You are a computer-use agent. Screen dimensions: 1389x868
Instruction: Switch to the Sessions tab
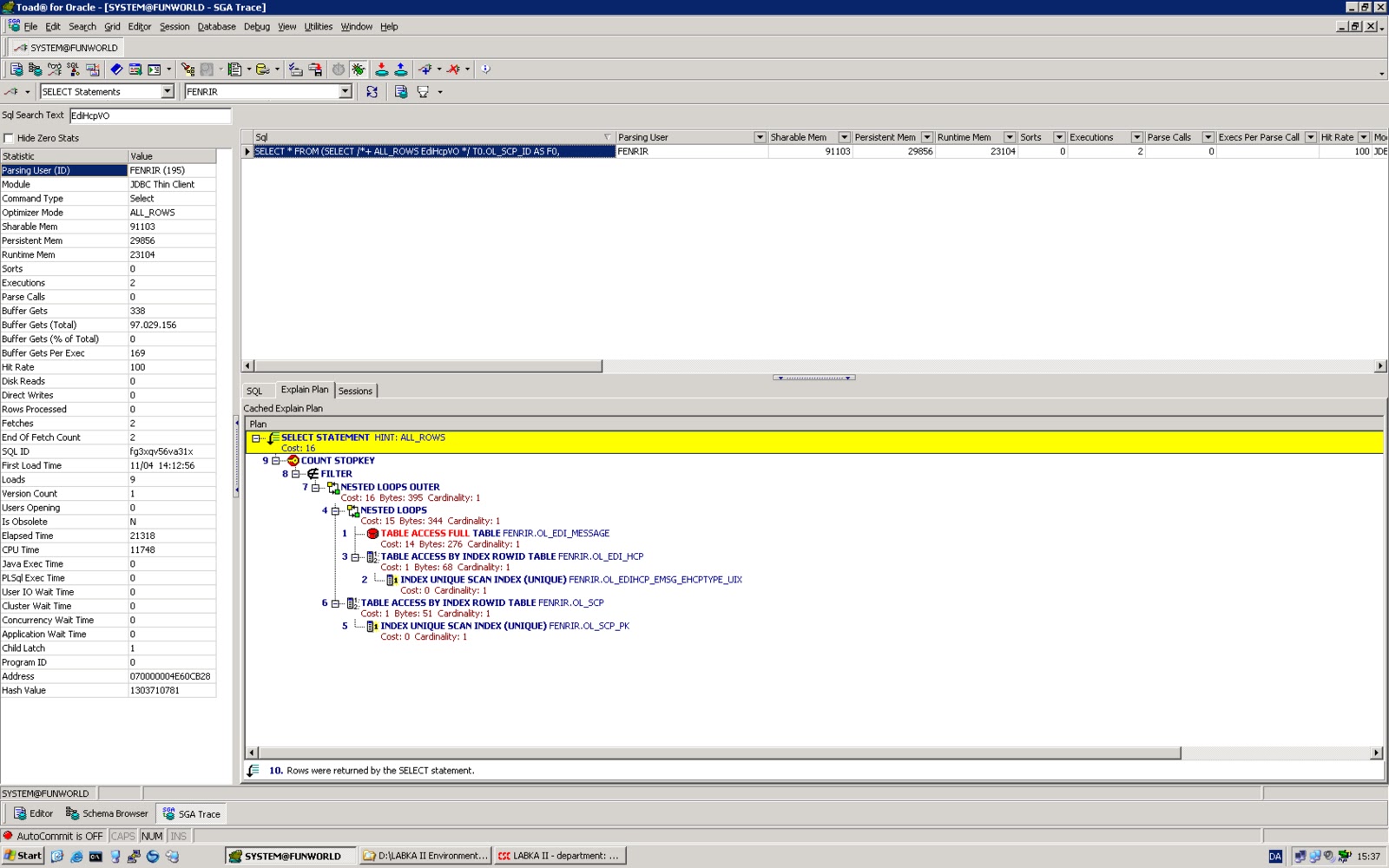tap(355, 391)
